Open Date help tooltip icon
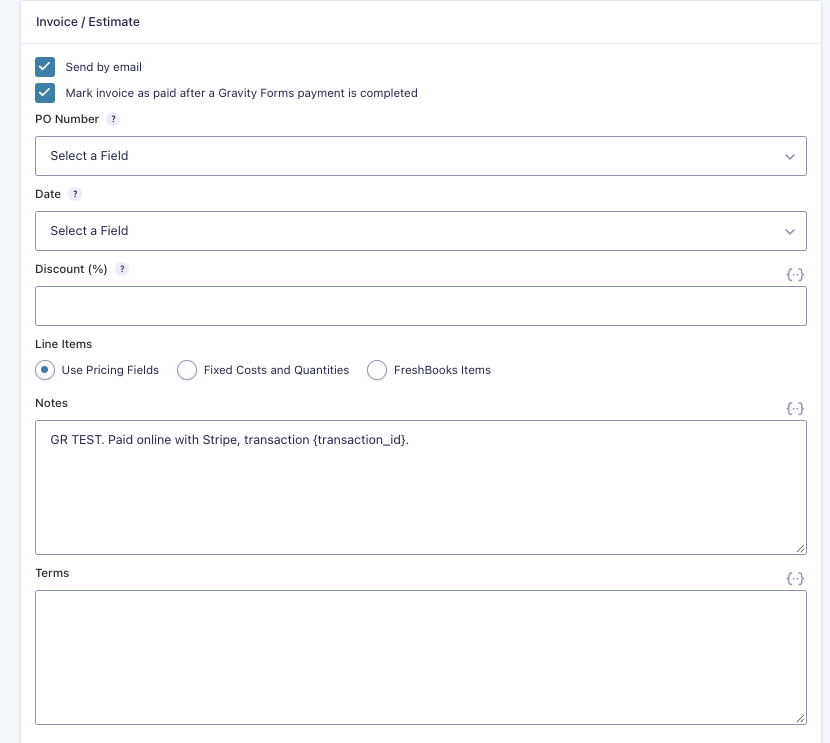Screen dimensions: 830x743 click(75, 194)
